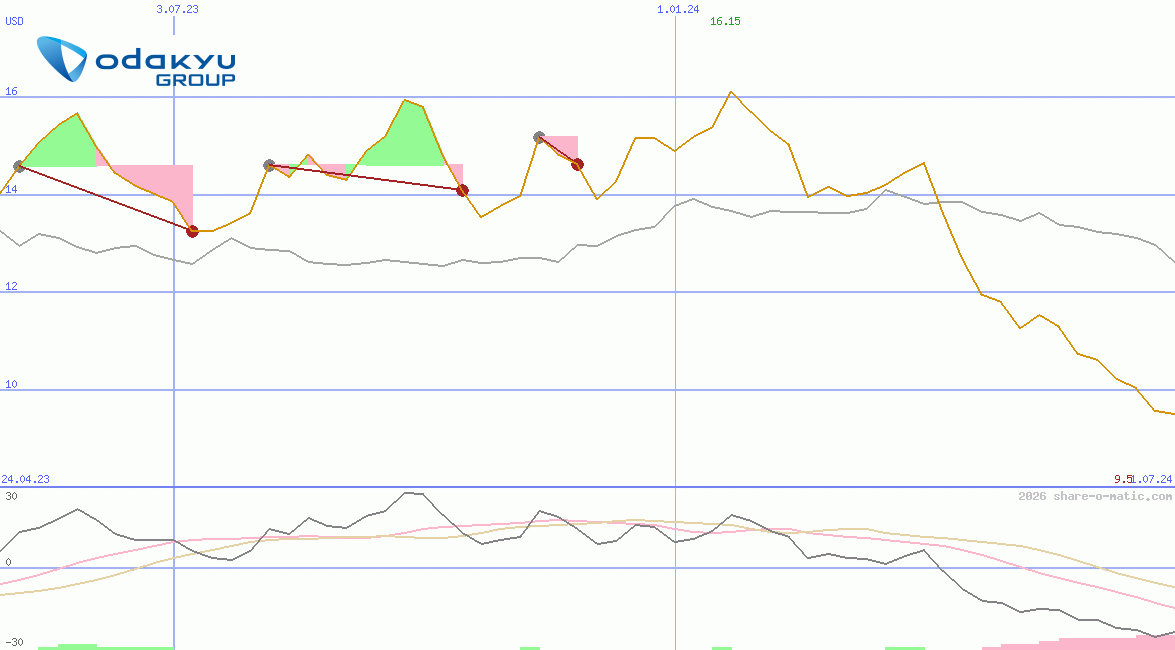Select the gray entry dot of the third trade

point(539,136)
